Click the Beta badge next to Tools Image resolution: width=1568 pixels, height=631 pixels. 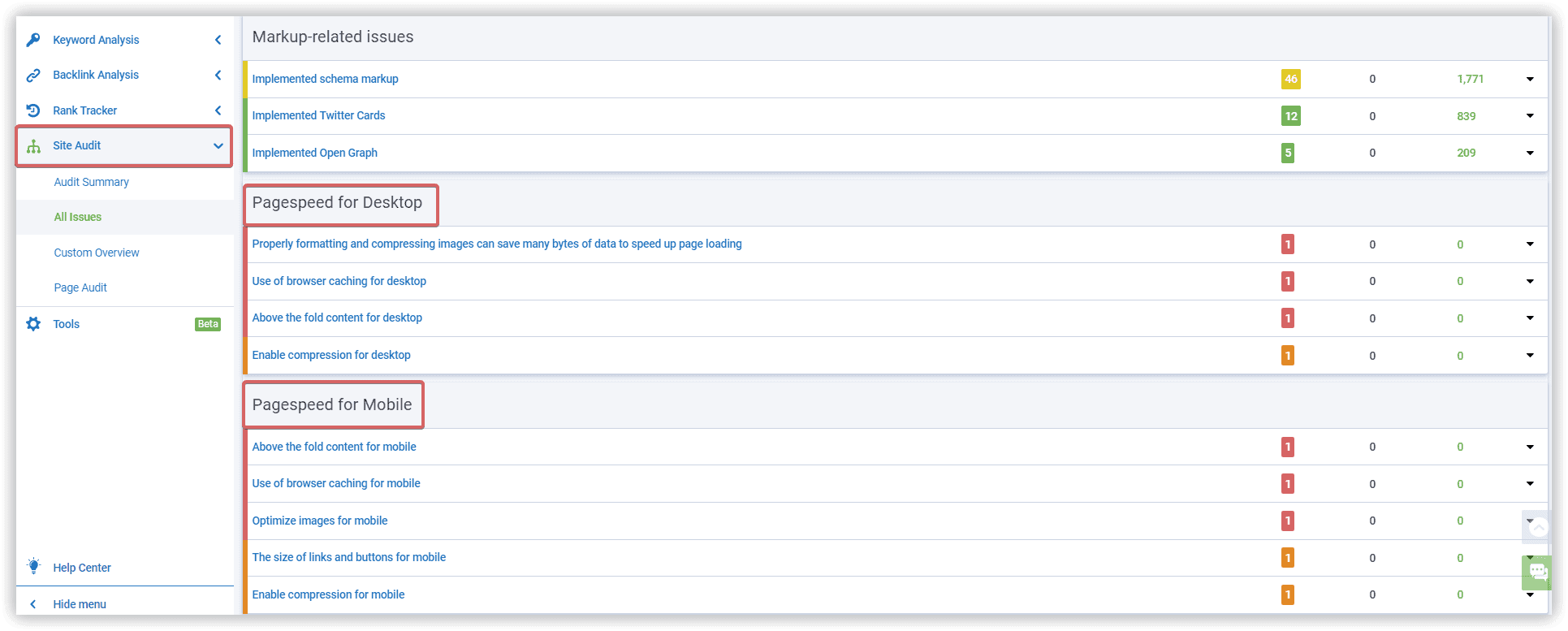pyautogui.click(x=208, y=324)
